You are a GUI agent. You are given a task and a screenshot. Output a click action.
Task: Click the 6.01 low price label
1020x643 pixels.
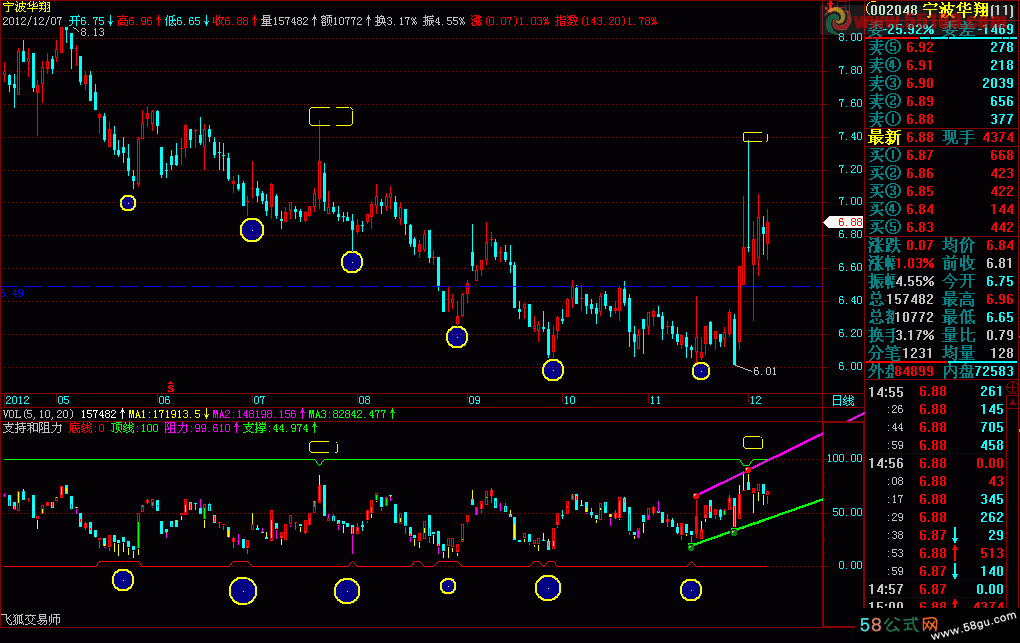[x=764, y=372]
